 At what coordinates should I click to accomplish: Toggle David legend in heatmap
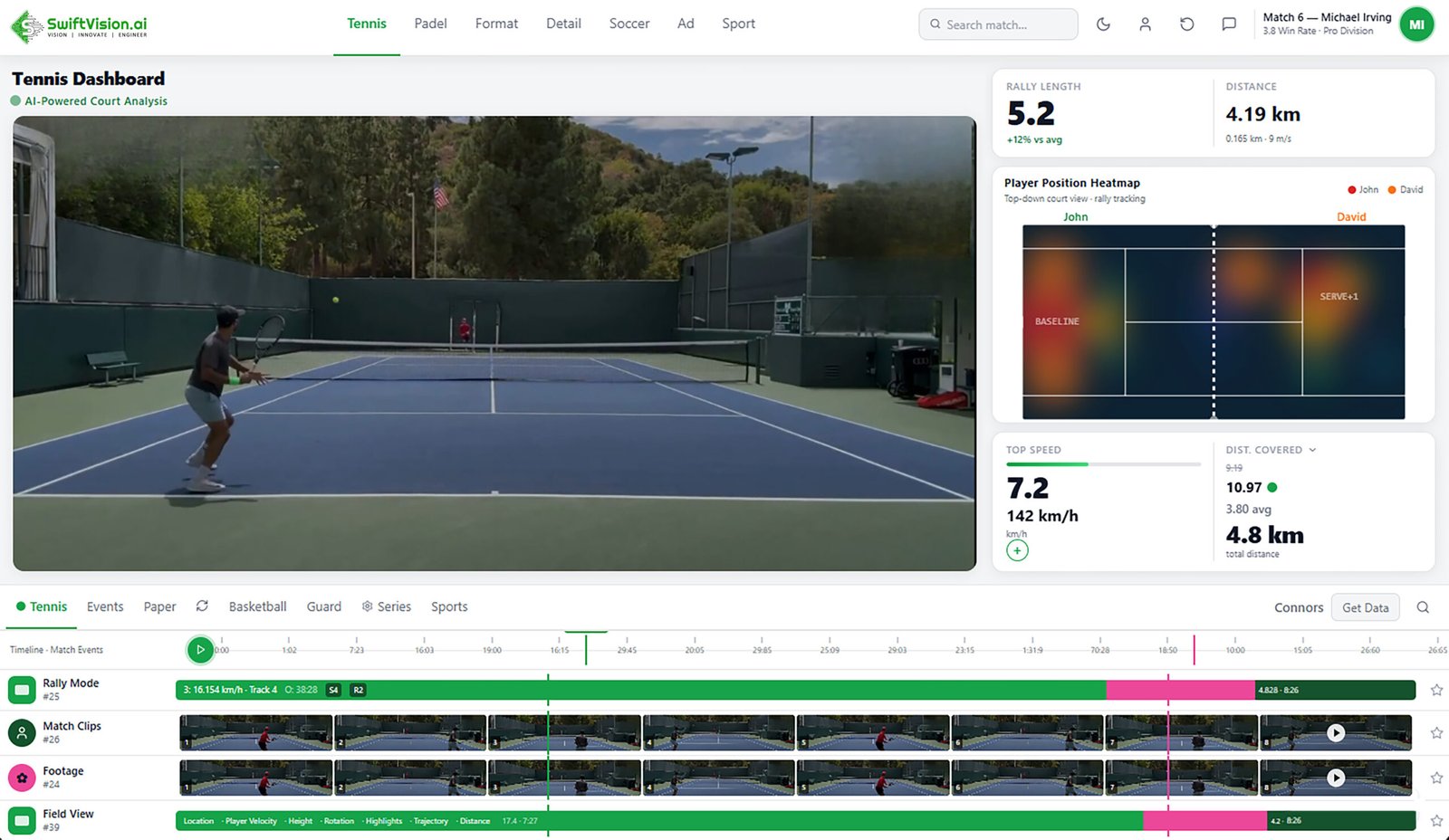[x=1406, y=190]
